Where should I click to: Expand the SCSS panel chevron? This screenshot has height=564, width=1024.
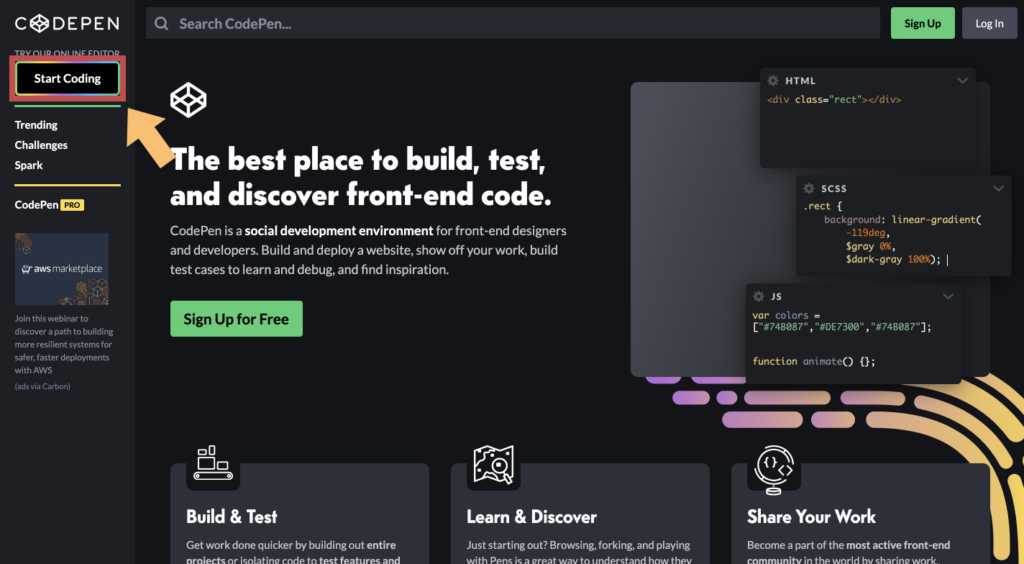tap(998, 188)
